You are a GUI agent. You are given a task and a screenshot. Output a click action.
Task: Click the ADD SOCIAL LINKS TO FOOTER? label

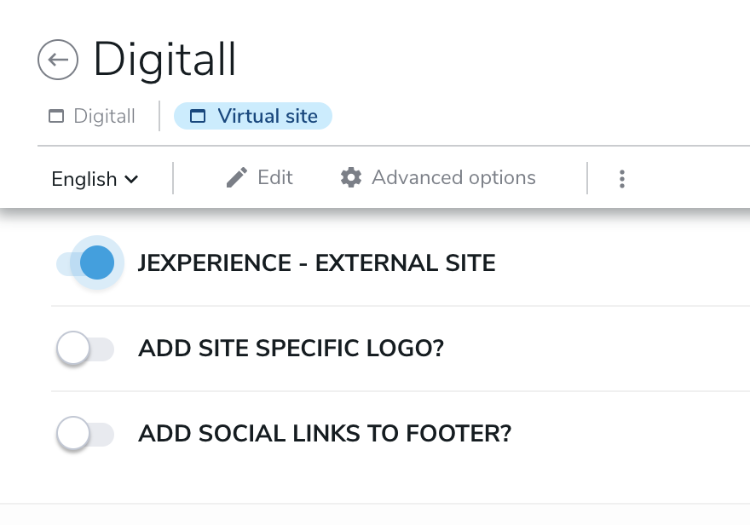click(x=325, y=434)
